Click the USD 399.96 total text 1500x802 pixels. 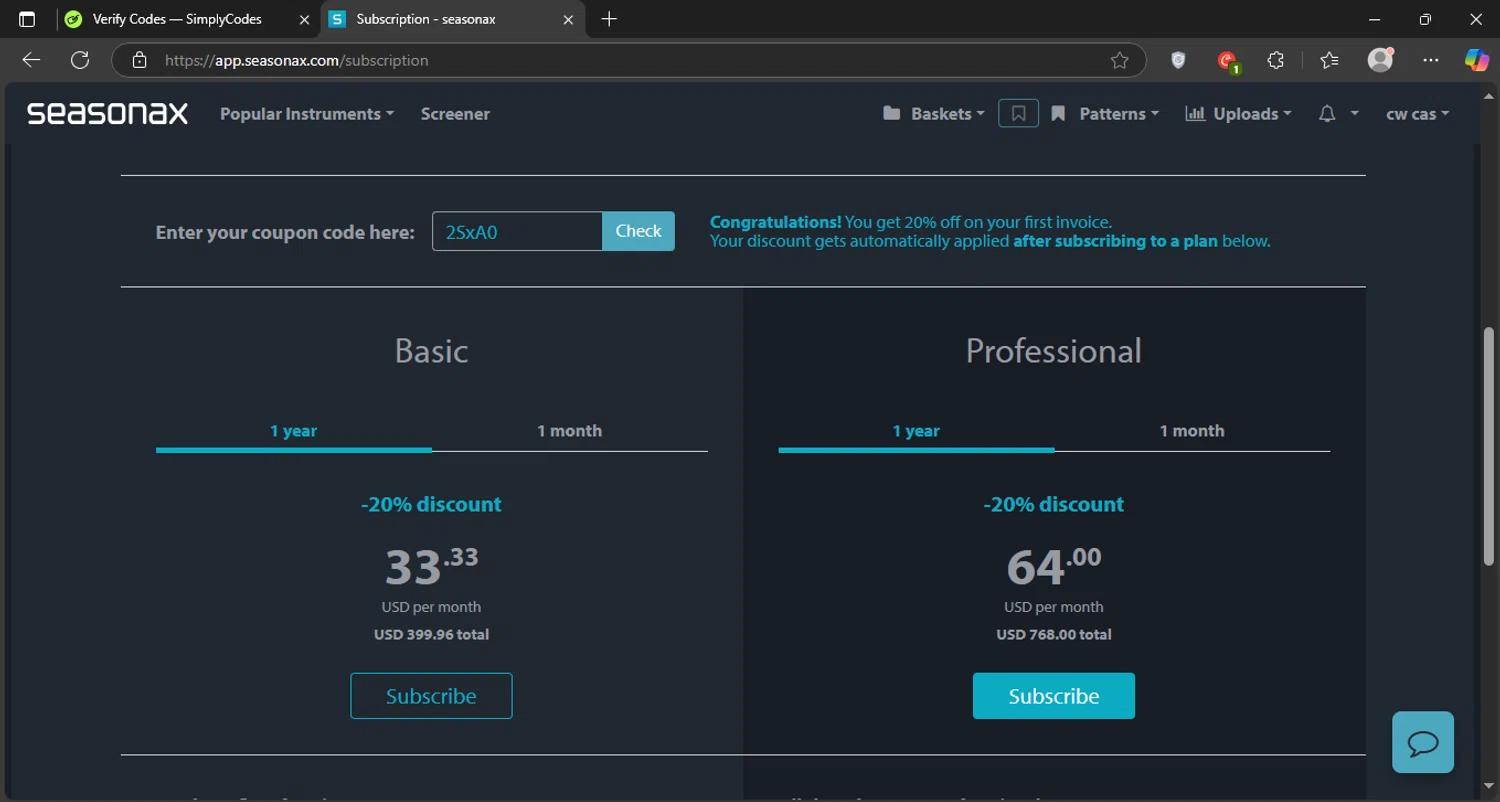point(431,634)
